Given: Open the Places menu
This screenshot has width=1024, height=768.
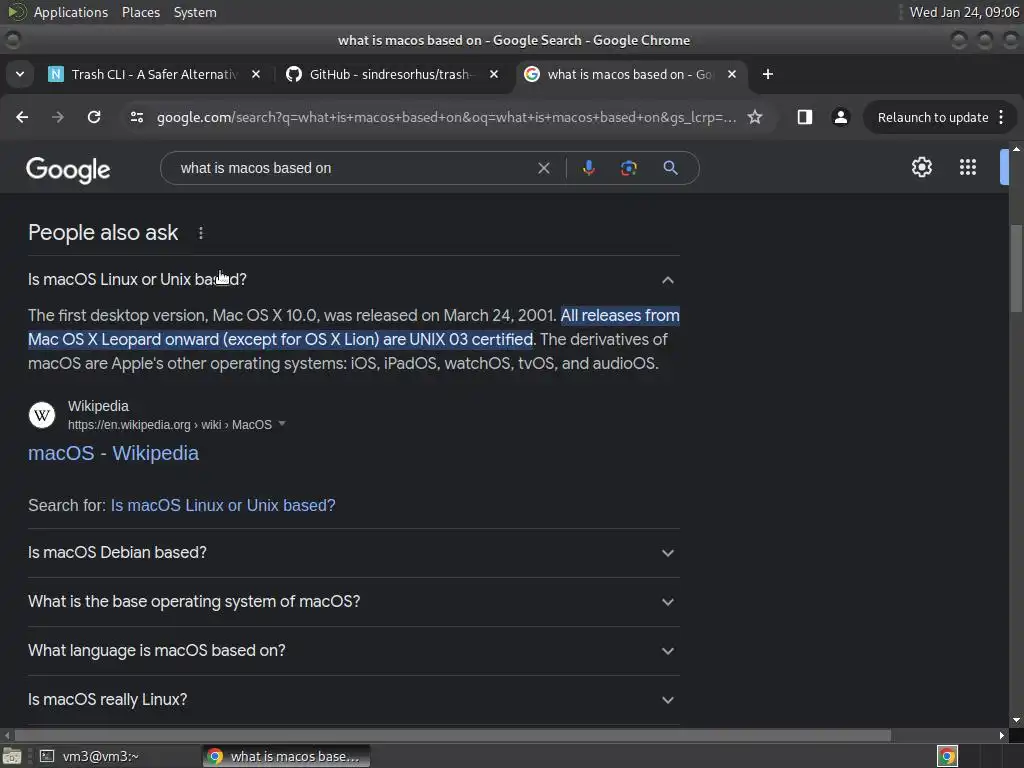Looking at the screenshot, I should click(141, 12).
